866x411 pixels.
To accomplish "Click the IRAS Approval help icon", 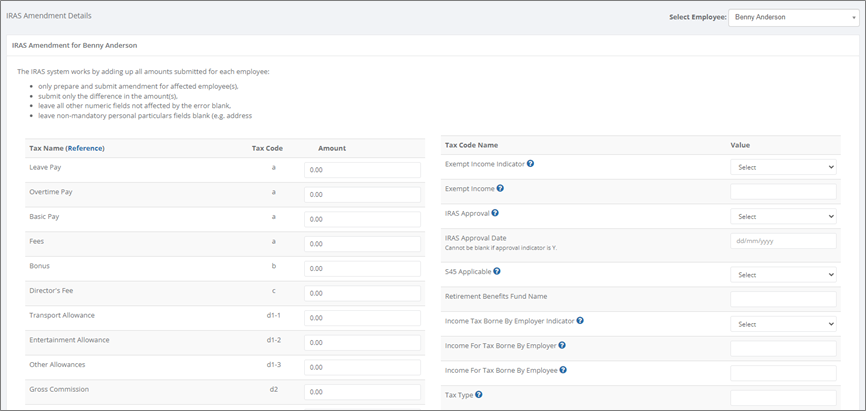I will click(x=495, y=213).
